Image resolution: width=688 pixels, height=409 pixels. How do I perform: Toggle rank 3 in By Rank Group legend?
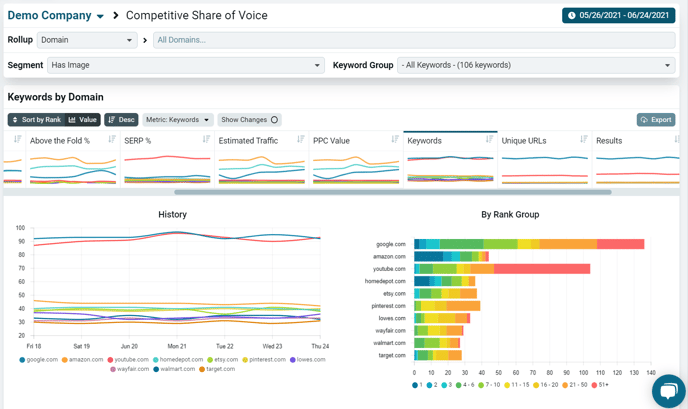pyautogui.click(x=447, y=385)
